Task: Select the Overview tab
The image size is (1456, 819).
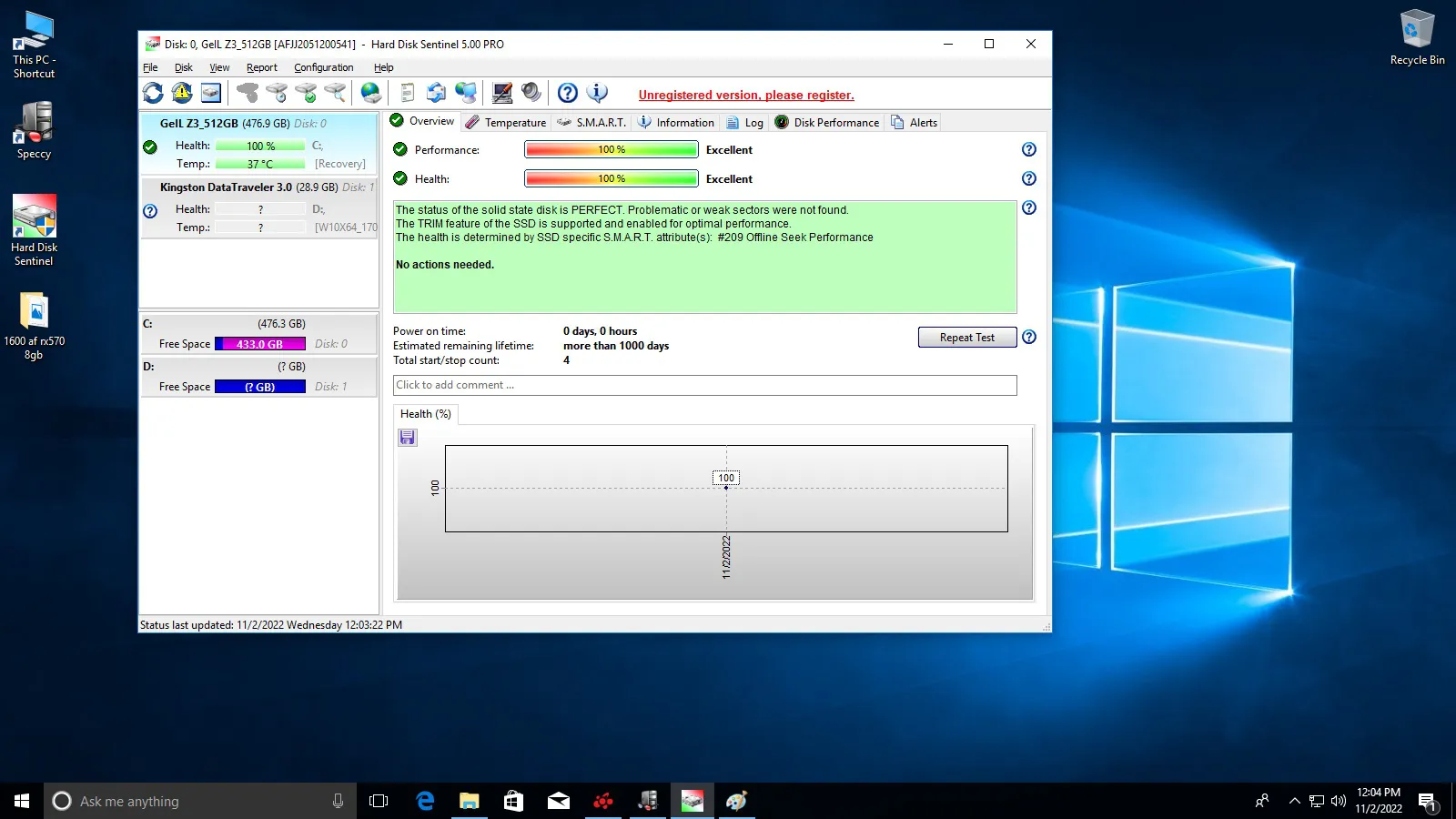Action: 422,121
